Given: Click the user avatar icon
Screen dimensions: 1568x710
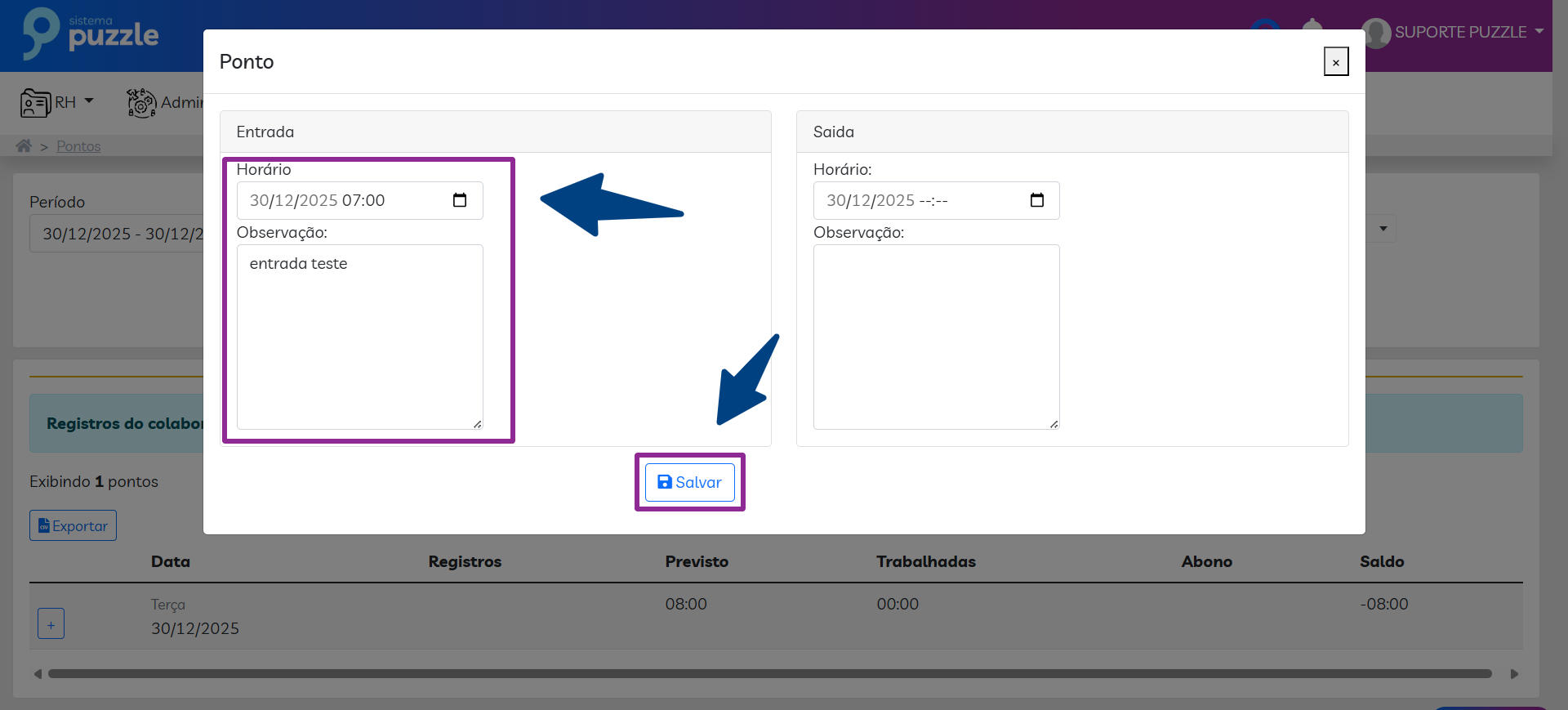Looking at the screenshot, I should click(1376, 33).
